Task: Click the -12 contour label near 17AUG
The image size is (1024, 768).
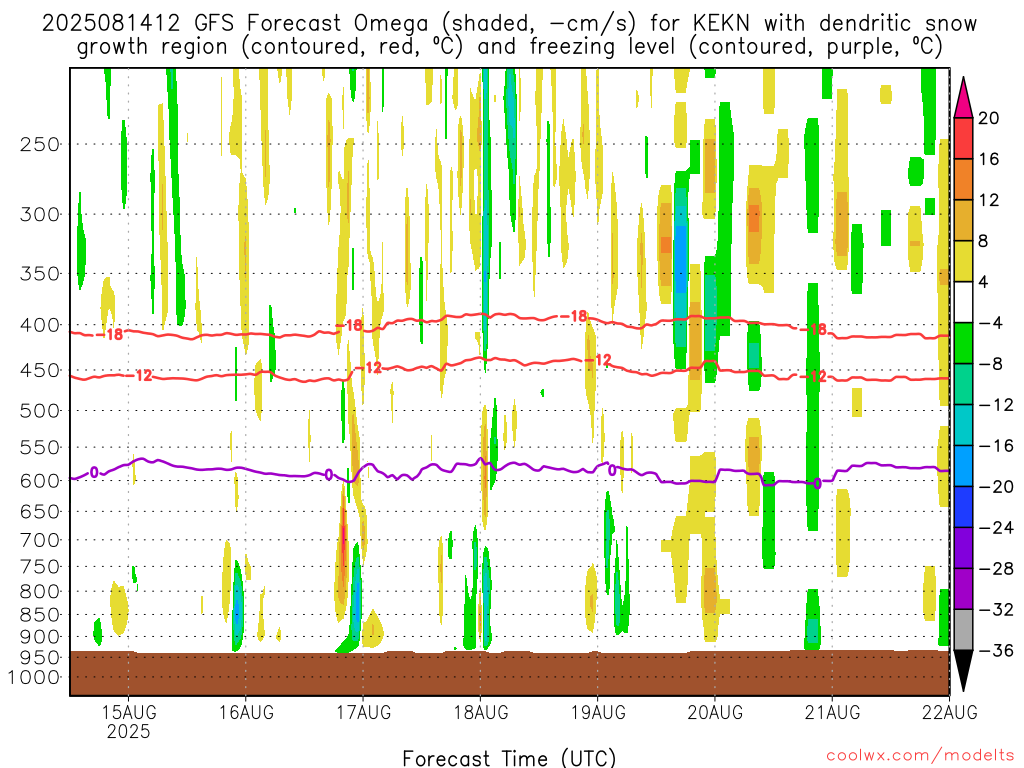Action: [369, 368]
